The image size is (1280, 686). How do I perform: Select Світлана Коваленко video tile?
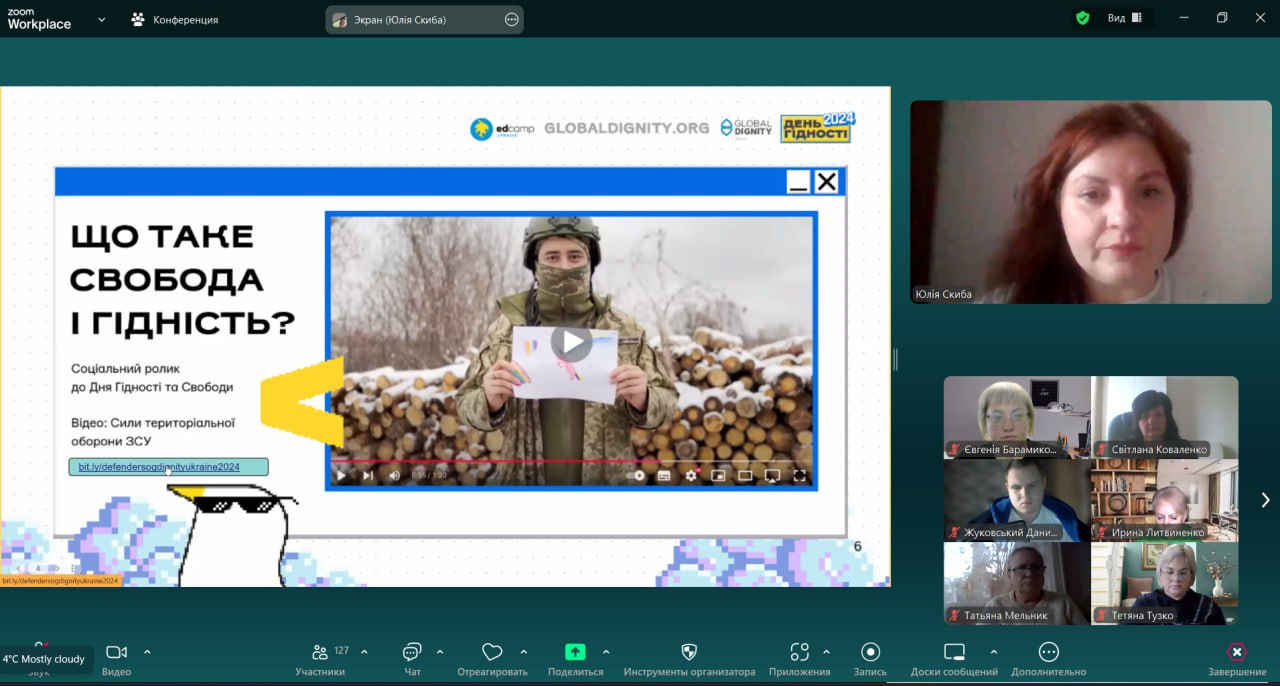[1165, 417]
